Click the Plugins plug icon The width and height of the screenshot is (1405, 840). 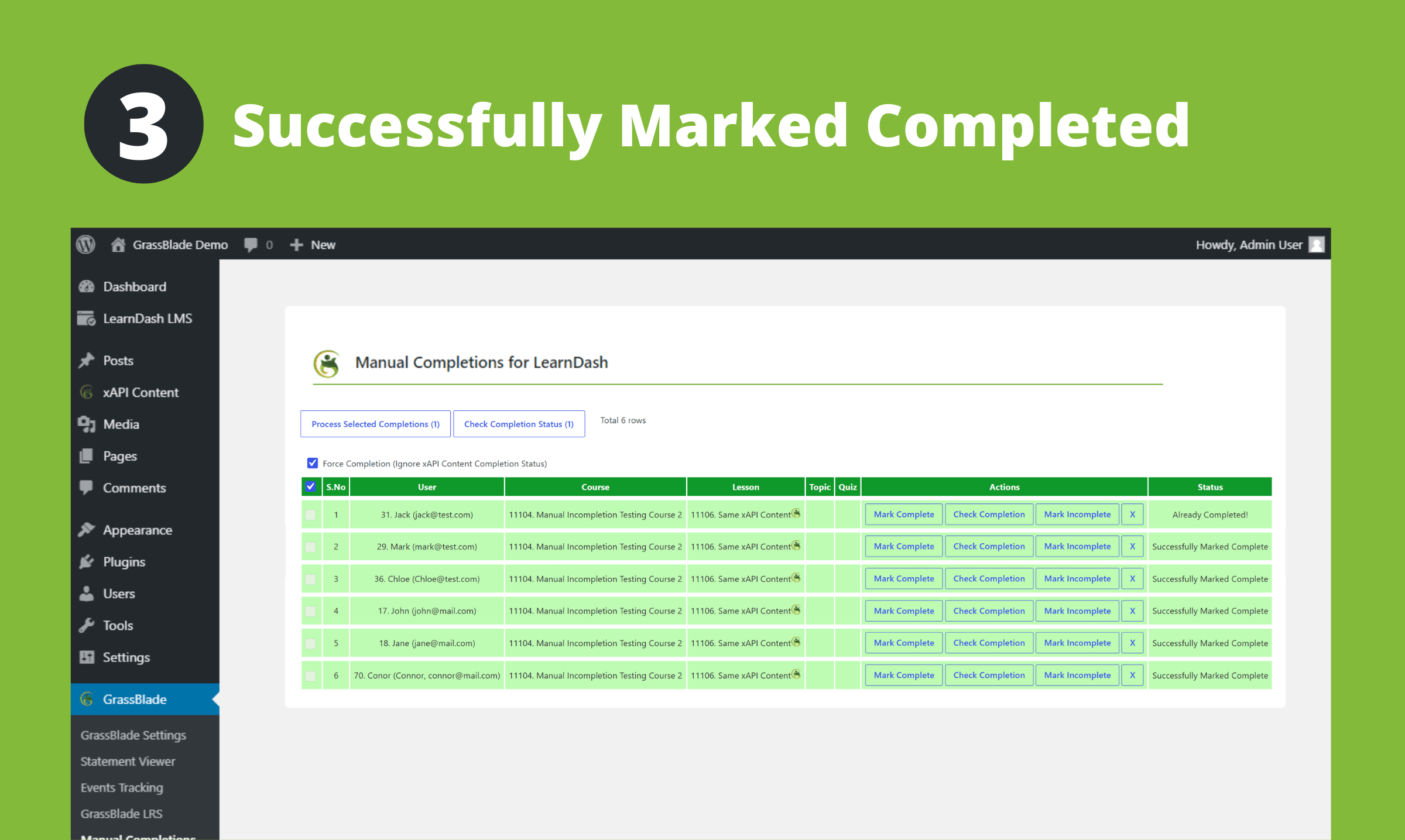point(87,562)
